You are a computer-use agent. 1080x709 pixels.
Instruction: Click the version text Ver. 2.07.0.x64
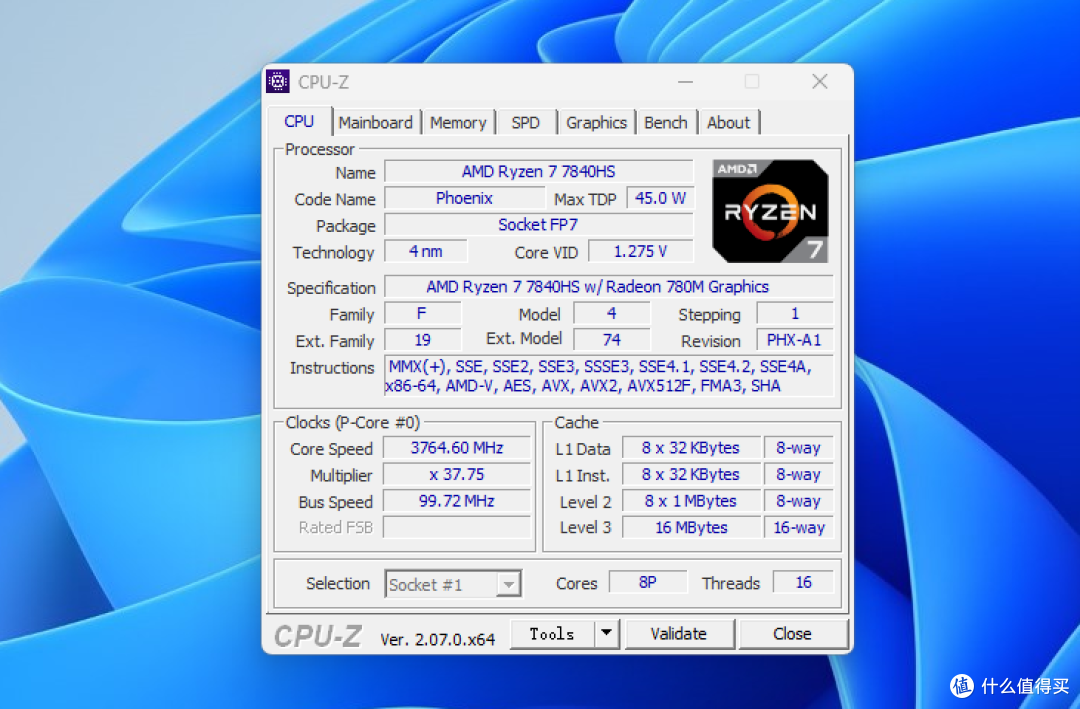click(437, 639)
